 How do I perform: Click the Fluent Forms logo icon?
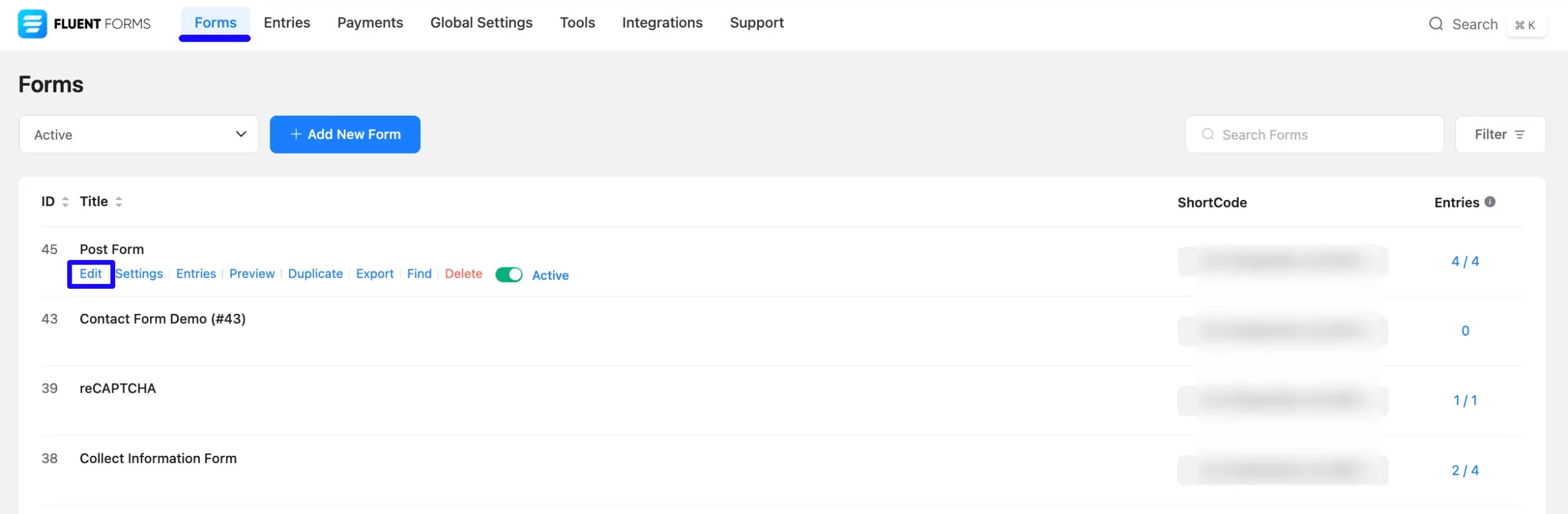click(32, 24)
